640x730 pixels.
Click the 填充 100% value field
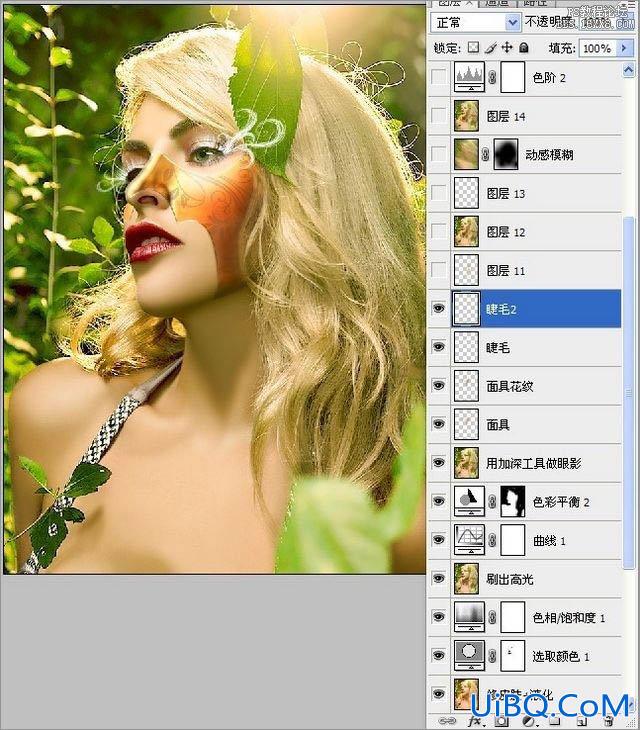(x=597, y=48)
